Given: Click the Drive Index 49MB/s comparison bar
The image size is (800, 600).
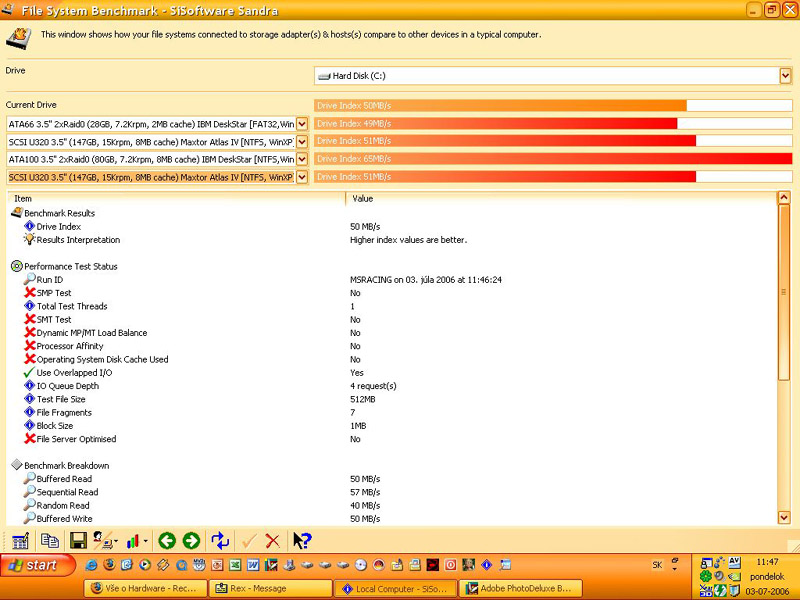Looking at the screenshot, I should tap(553, 123).
